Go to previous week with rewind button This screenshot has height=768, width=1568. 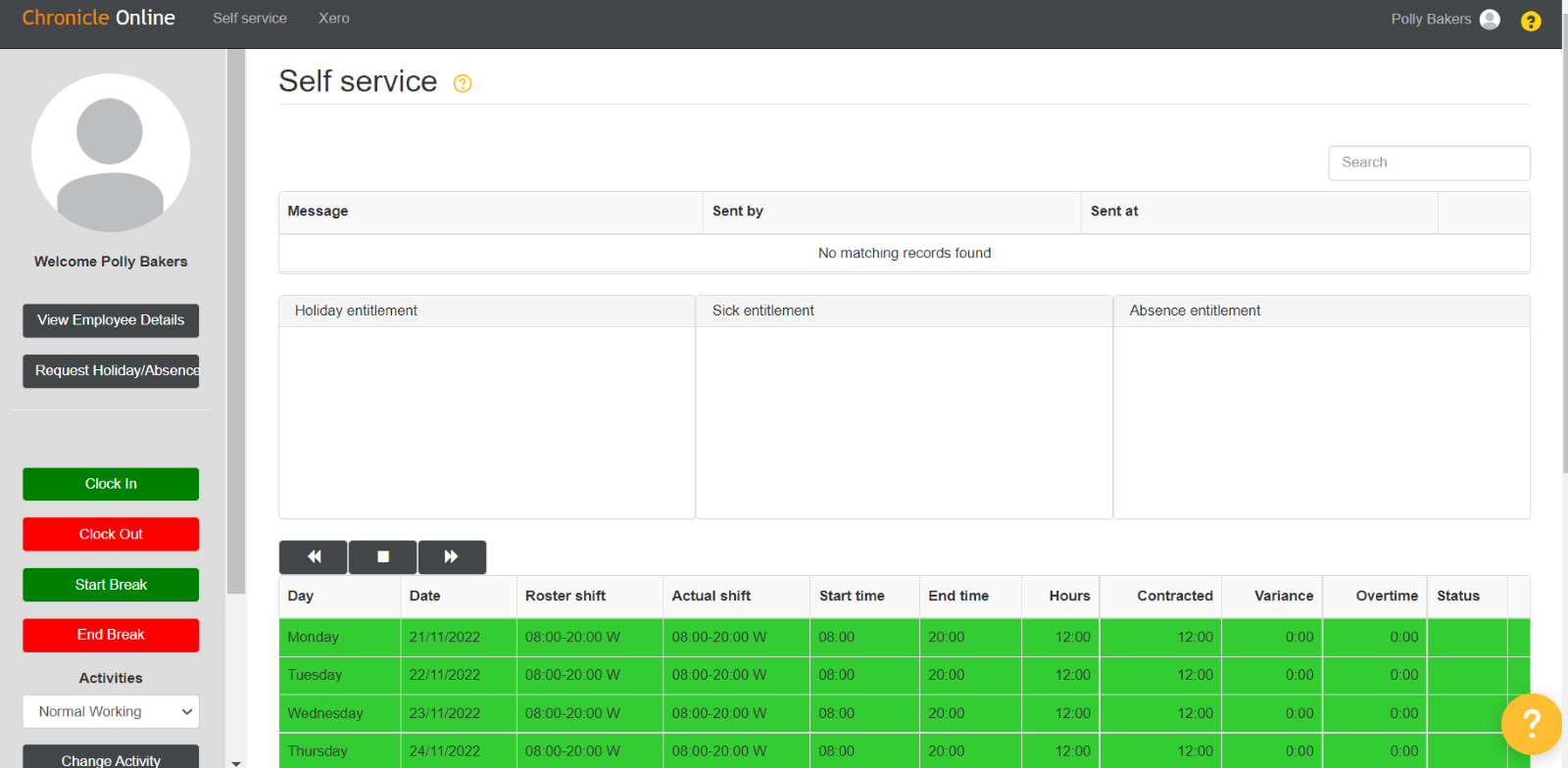[314, 556]
